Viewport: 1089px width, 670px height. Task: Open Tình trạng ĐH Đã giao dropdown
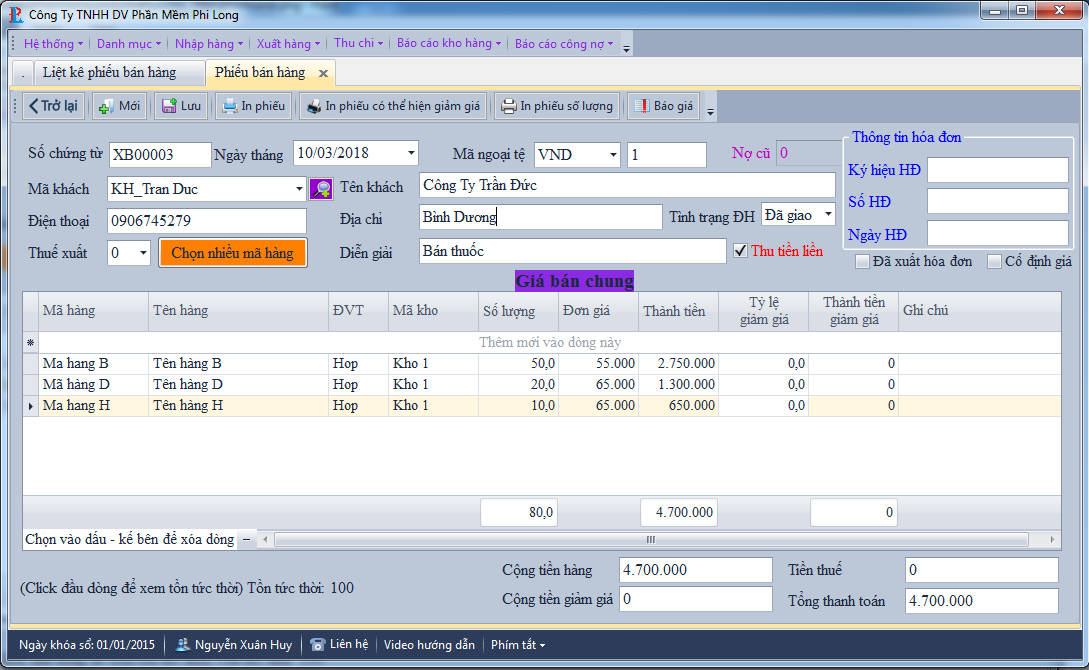828,215
